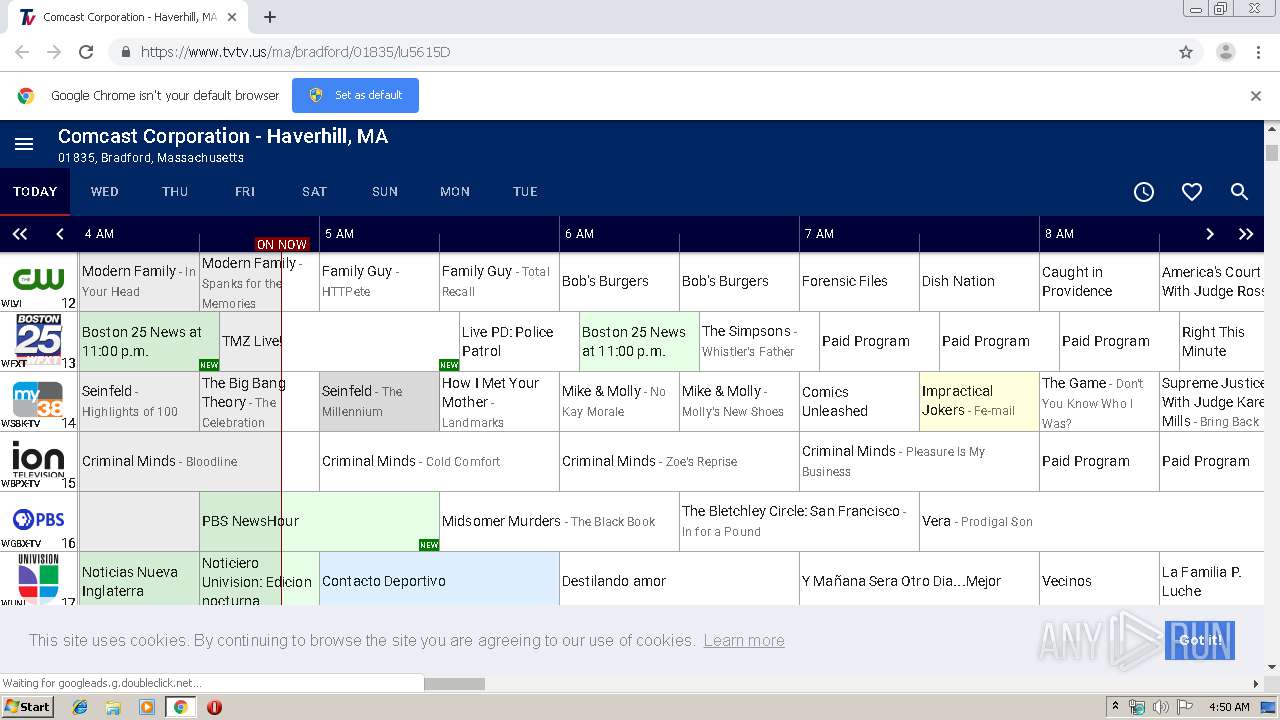Screen dimensions: 1280x720
Task: Open Dish Nation listing
Action: pos(979,282)
